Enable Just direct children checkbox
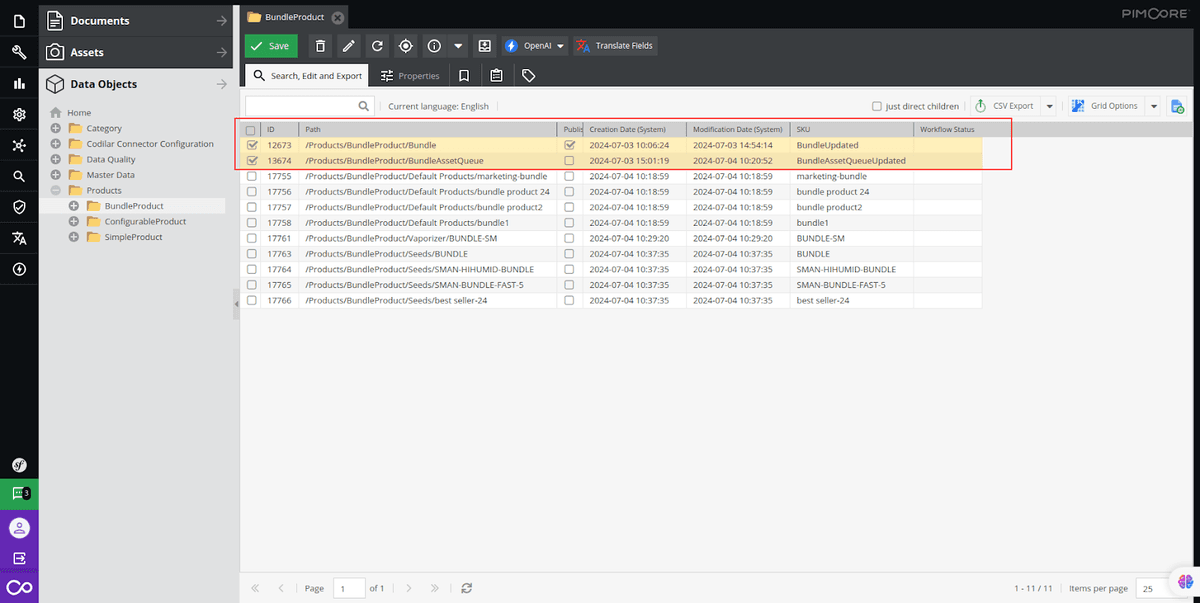1200x603 pixels. point(877,106)
